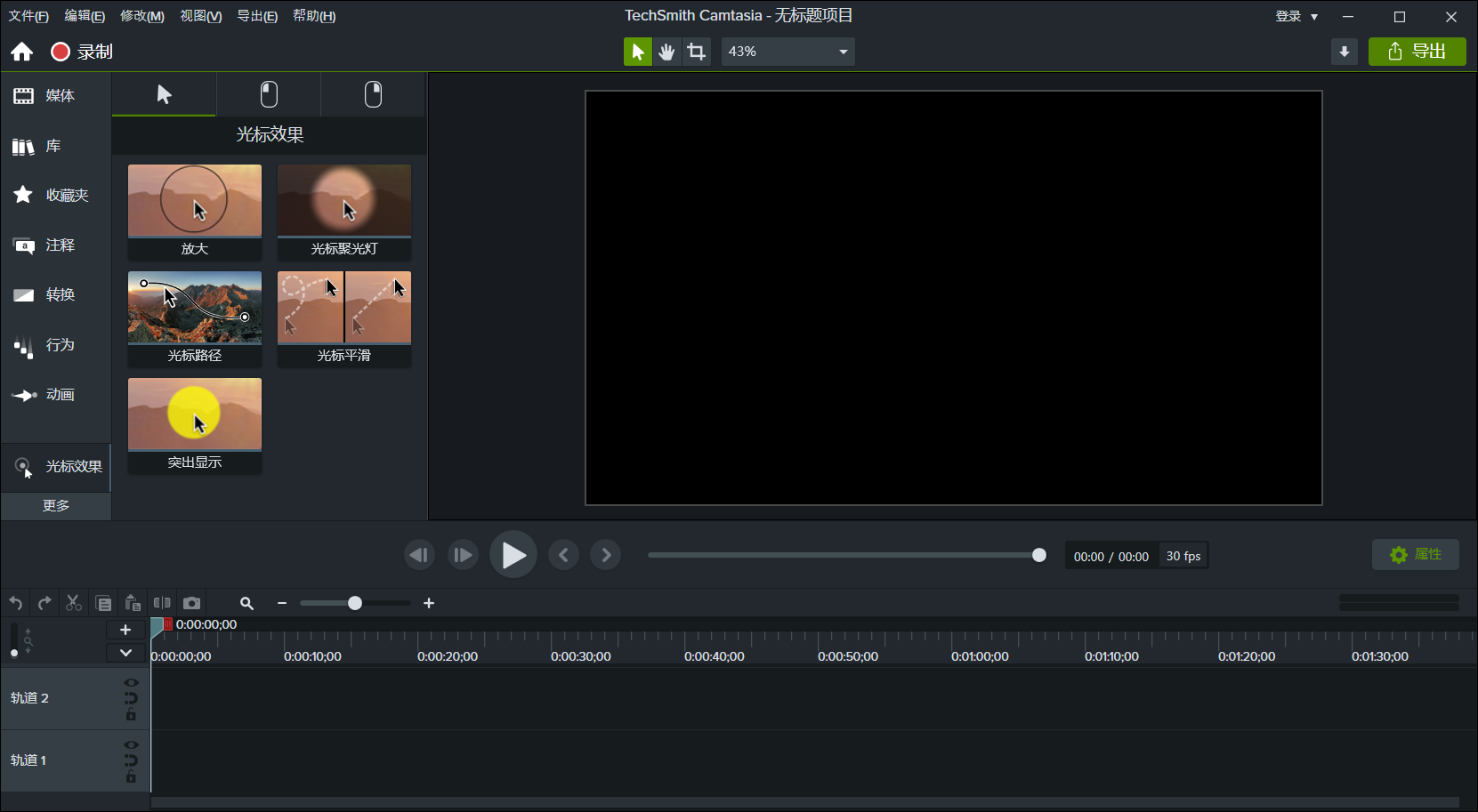
Task: Click the screenshot camera icon above the timeline
Action: click(192, 603)
